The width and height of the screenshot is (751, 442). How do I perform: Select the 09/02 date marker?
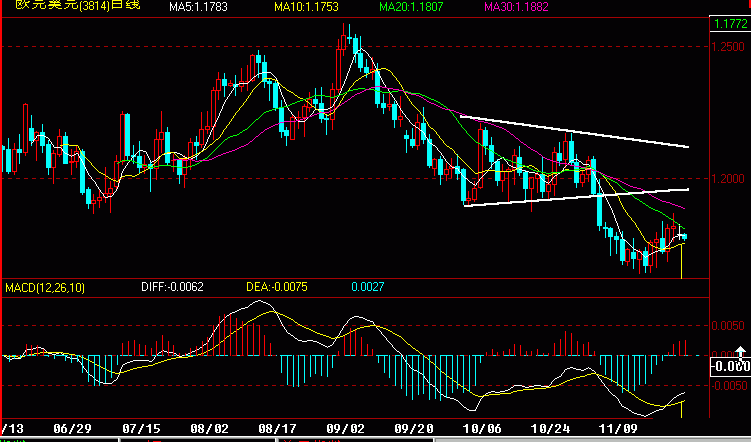tap(344, 428)
